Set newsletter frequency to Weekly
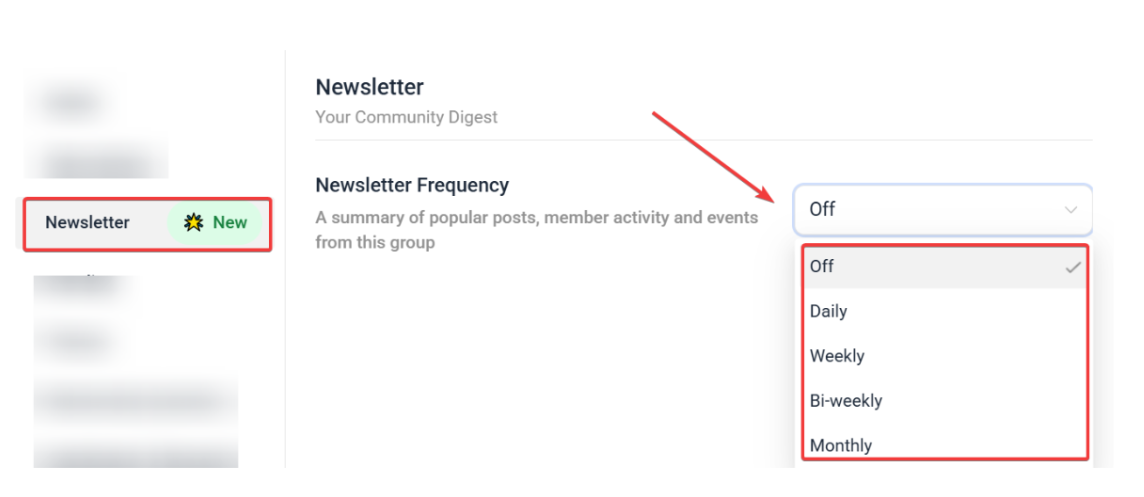1144x497 pixels. click(x=837, y=356)
